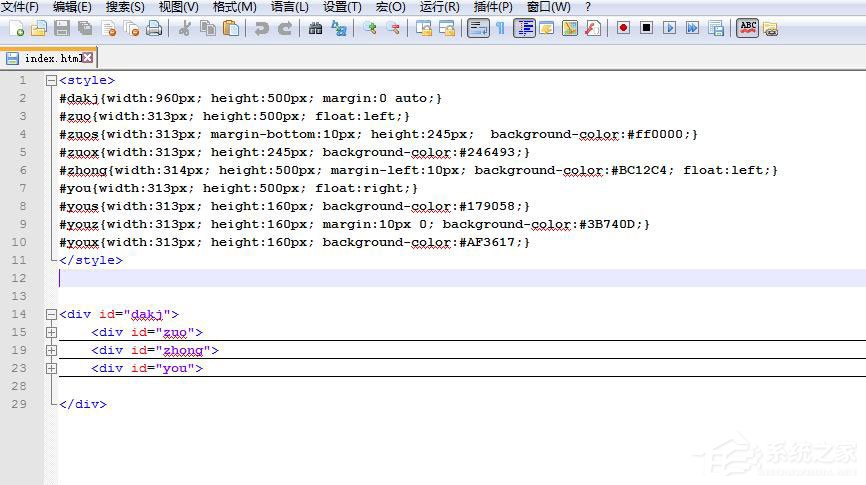The height and width of the screenshot is (485, 866).
Task: Click line number 29 in margin
Action: 19,404
